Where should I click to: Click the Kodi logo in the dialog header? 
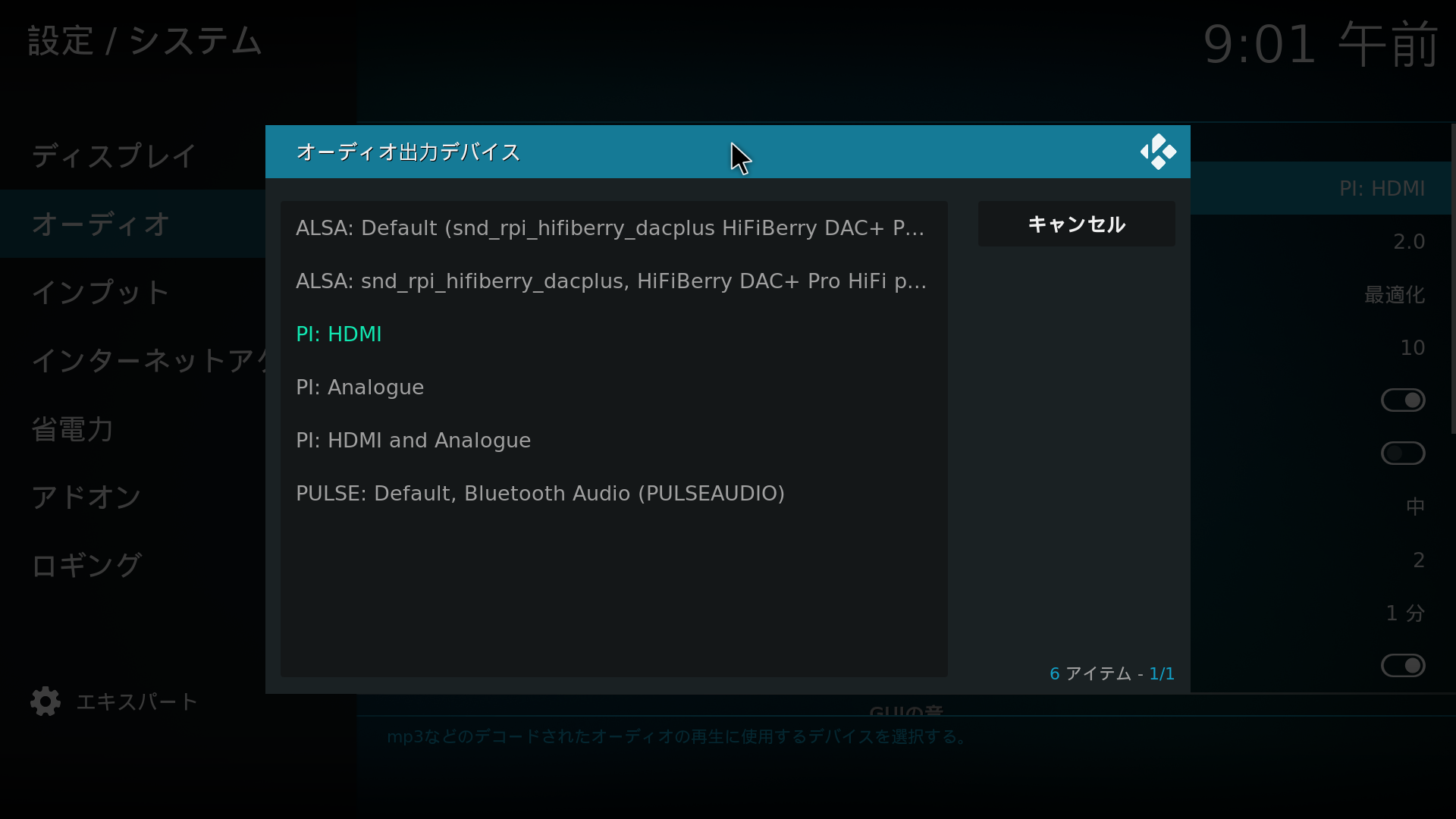tap(1158, 152)
